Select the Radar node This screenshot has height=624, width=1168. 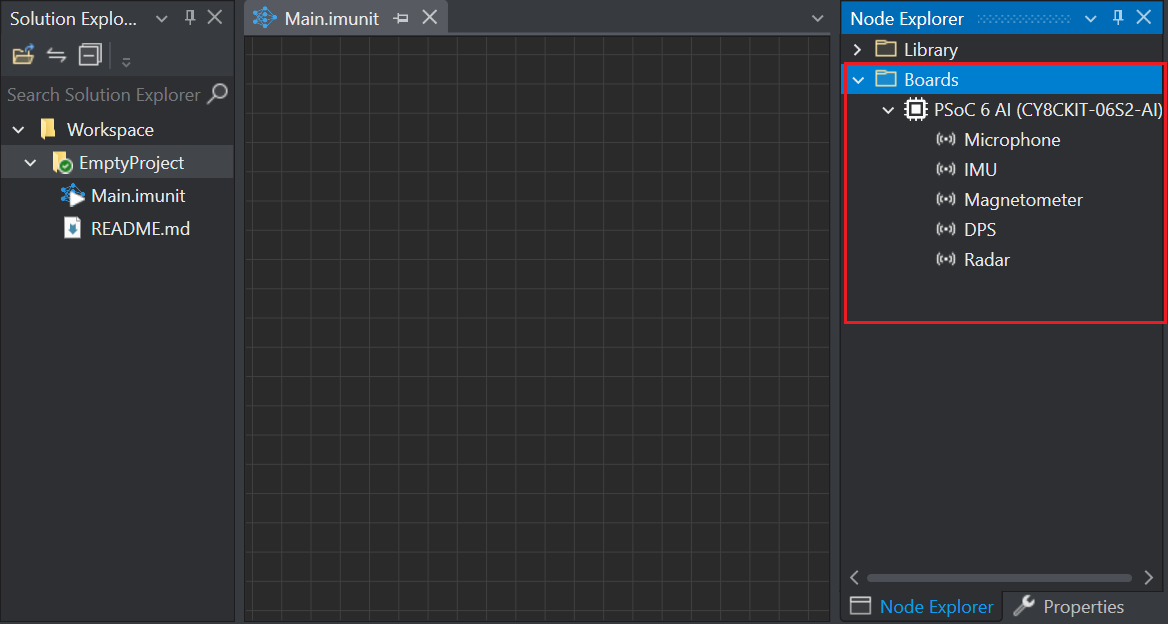point(986,260)
